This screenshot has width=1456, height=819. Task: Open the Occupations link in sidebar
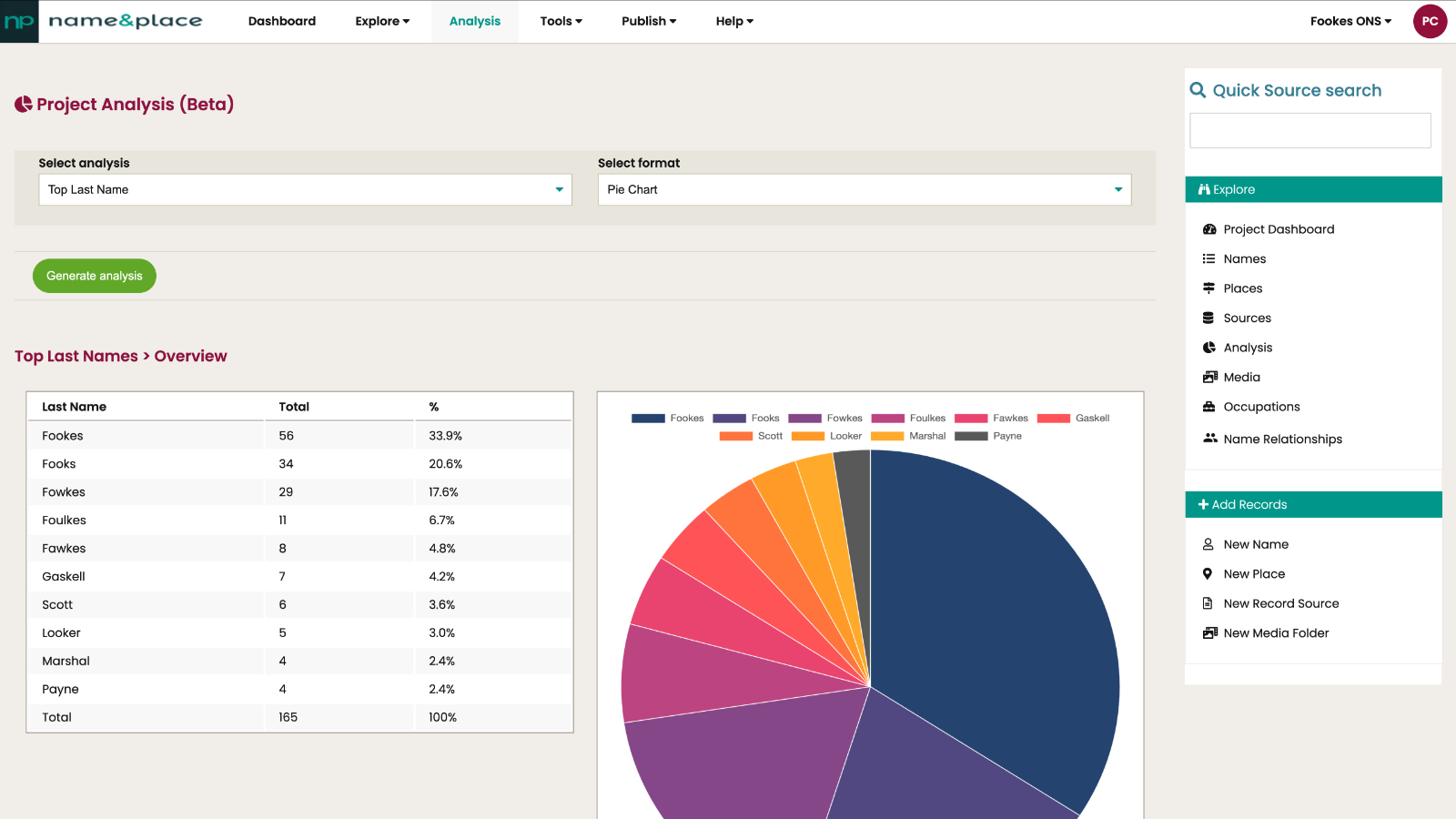[1261, 407]
